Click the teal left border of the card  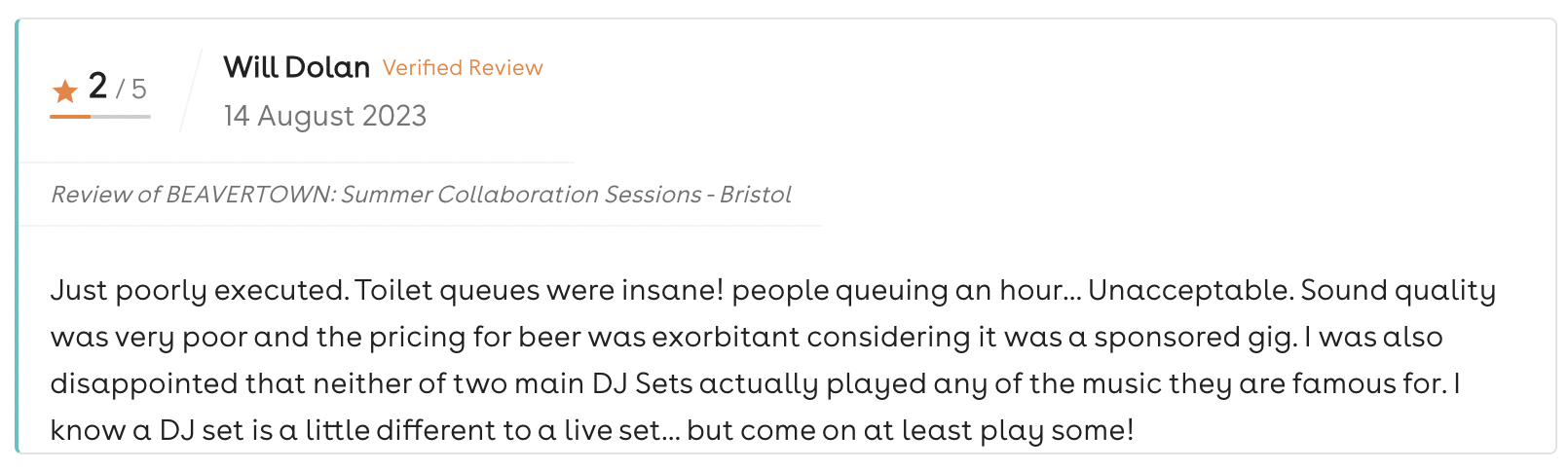18,235
